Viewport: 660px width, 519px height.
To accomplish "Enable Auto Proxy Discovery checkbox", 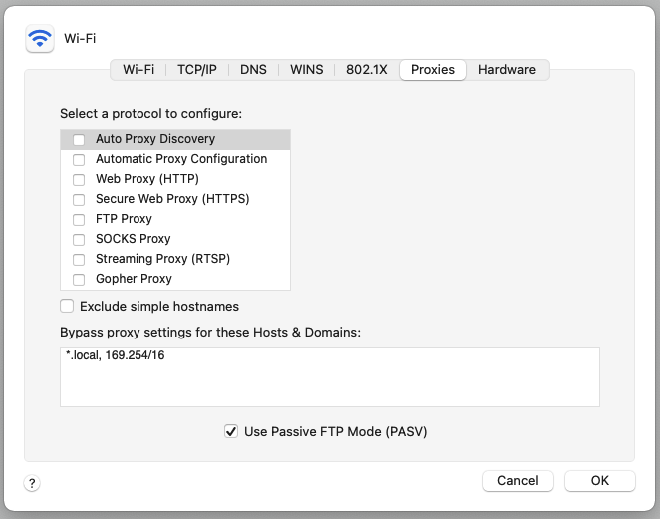I will [x=79, y=140].
